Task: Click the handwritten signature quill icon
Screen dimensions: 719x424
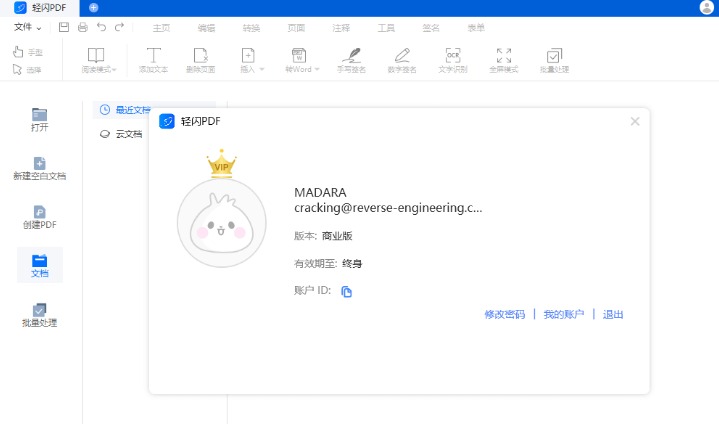Action: pyautogui.click(x=352, y=55)
